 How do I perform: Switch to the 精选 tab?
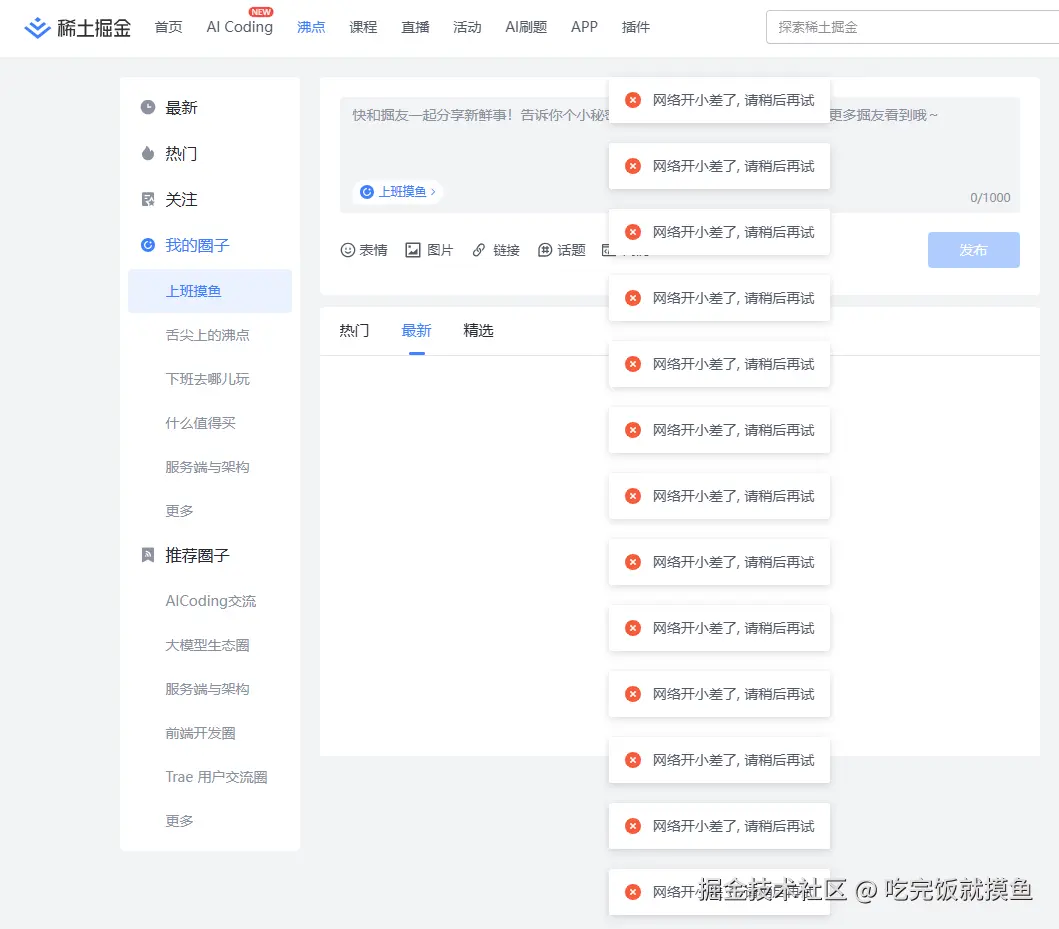(x=478, y=330)
